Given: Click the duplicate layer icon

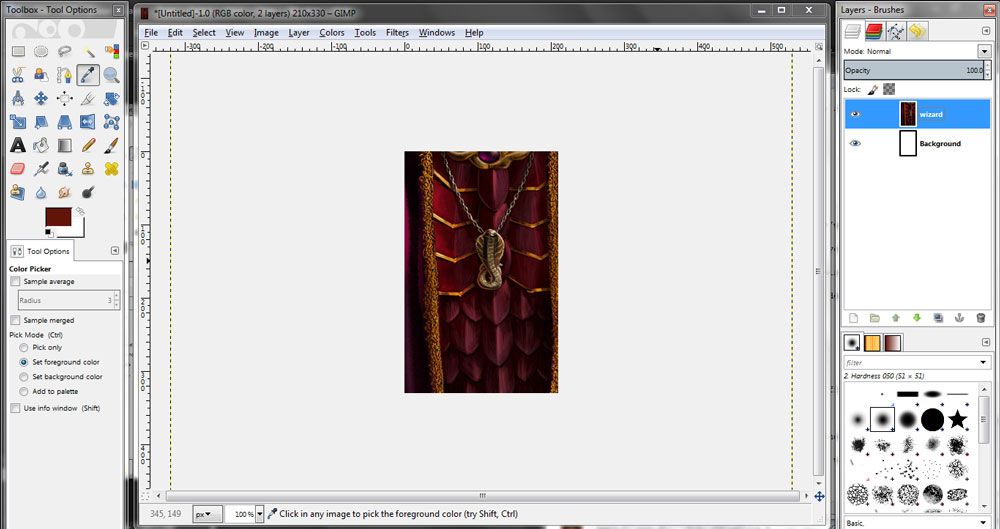Looking at the screenshot, I should [x=938, y=318].
